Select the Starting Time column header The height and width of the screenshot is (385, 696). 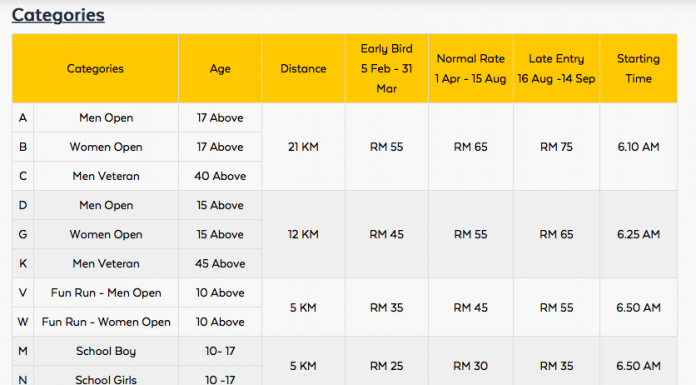tap(638, 68)
